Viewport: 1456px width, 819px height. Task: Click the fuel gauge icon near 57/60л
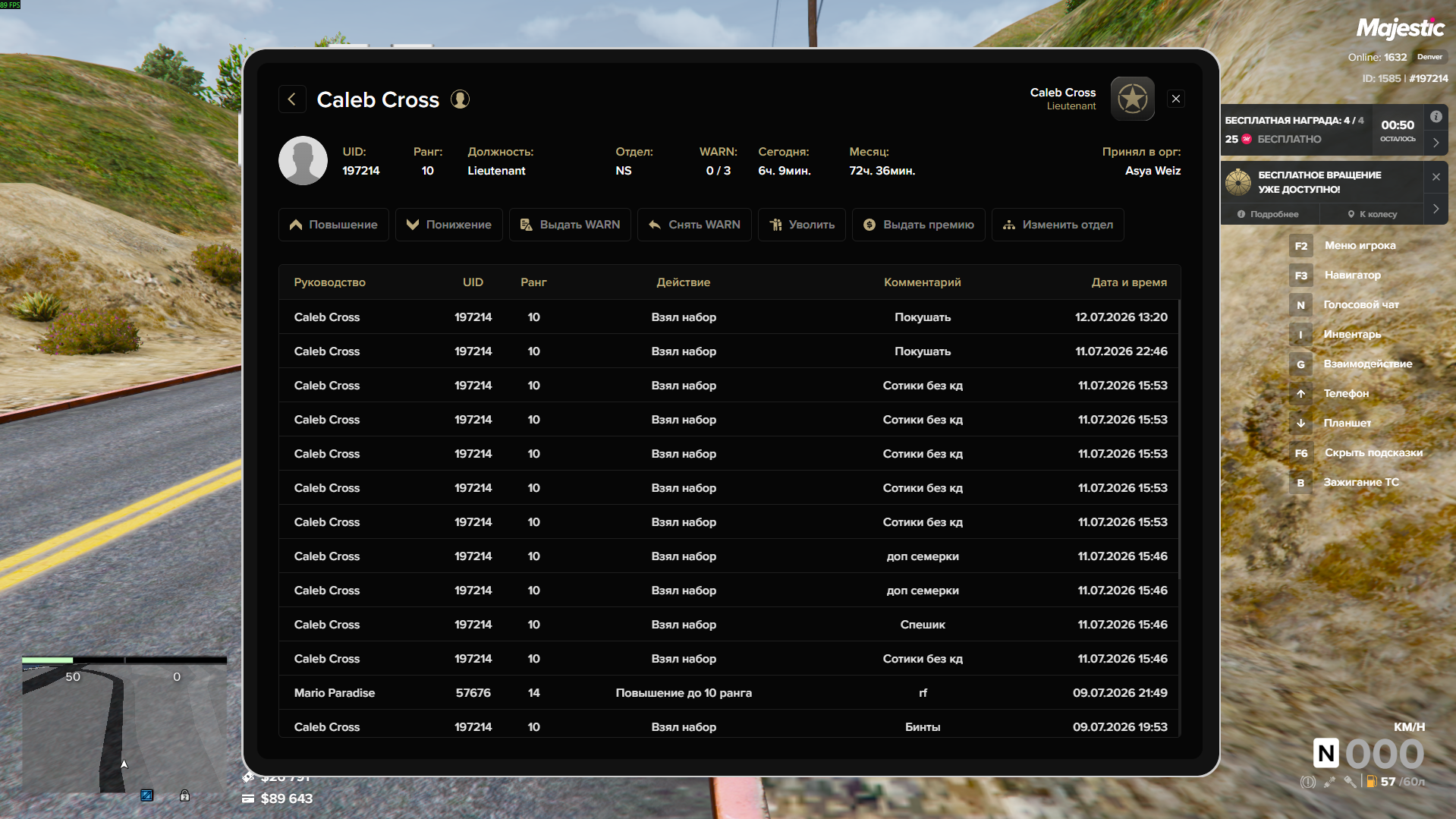coord(1371,782)
